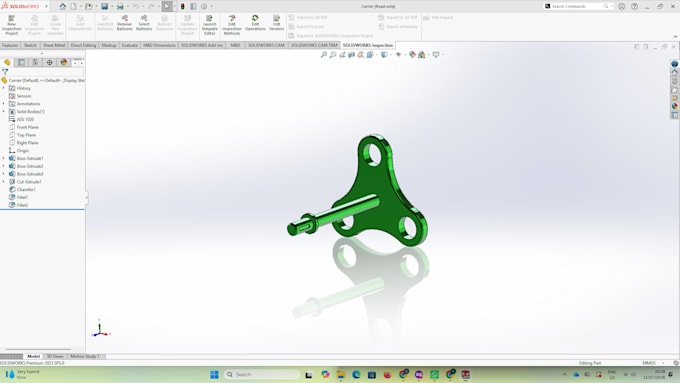The width and height of the screenshot is (680, 383).
Task: Switch to the Sheet Metal tab
Action: point(54,45)
